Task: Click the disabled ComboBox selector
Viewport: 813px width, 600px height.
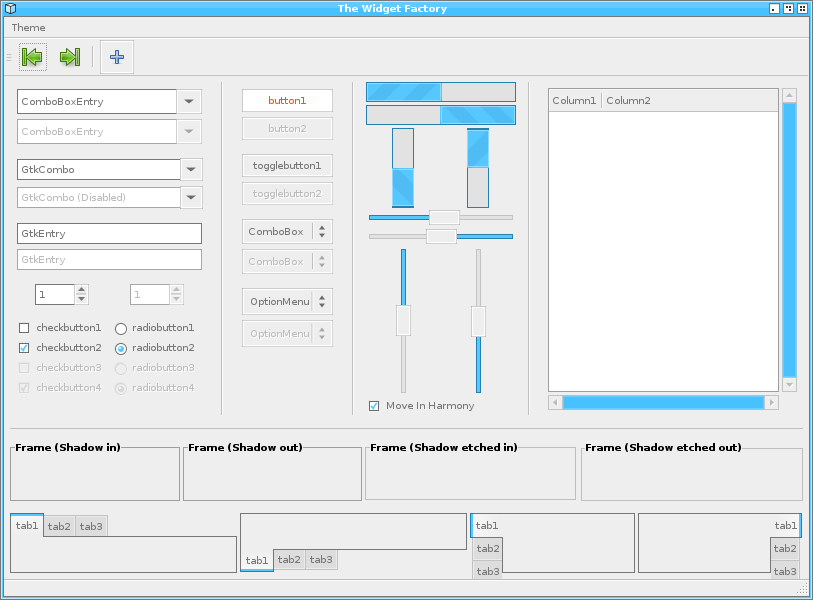Action: coord(287,261)
